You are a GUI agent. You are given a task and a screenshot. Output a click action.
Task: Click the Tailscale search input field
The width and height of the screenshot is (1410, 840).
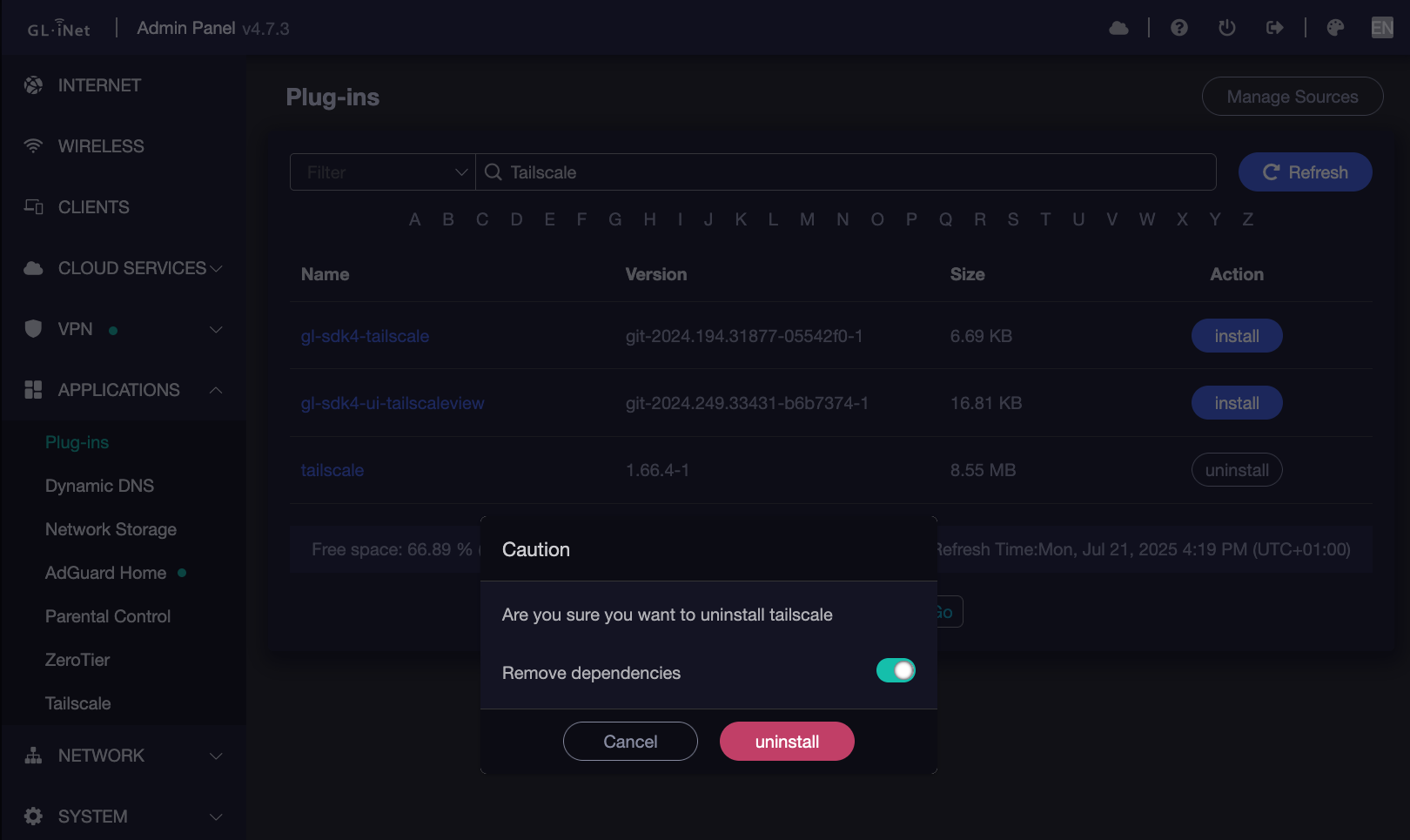pyautogui.click(x=846, y=172)
